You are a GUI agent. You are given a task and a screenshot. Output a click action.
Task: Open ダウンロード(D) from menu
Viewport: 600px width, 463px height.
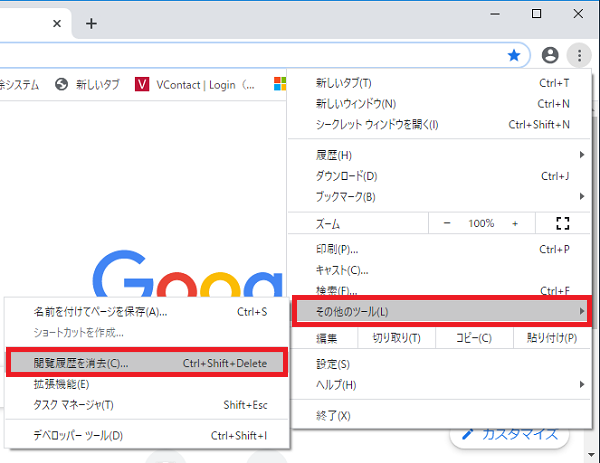click(x=439, y=176)
